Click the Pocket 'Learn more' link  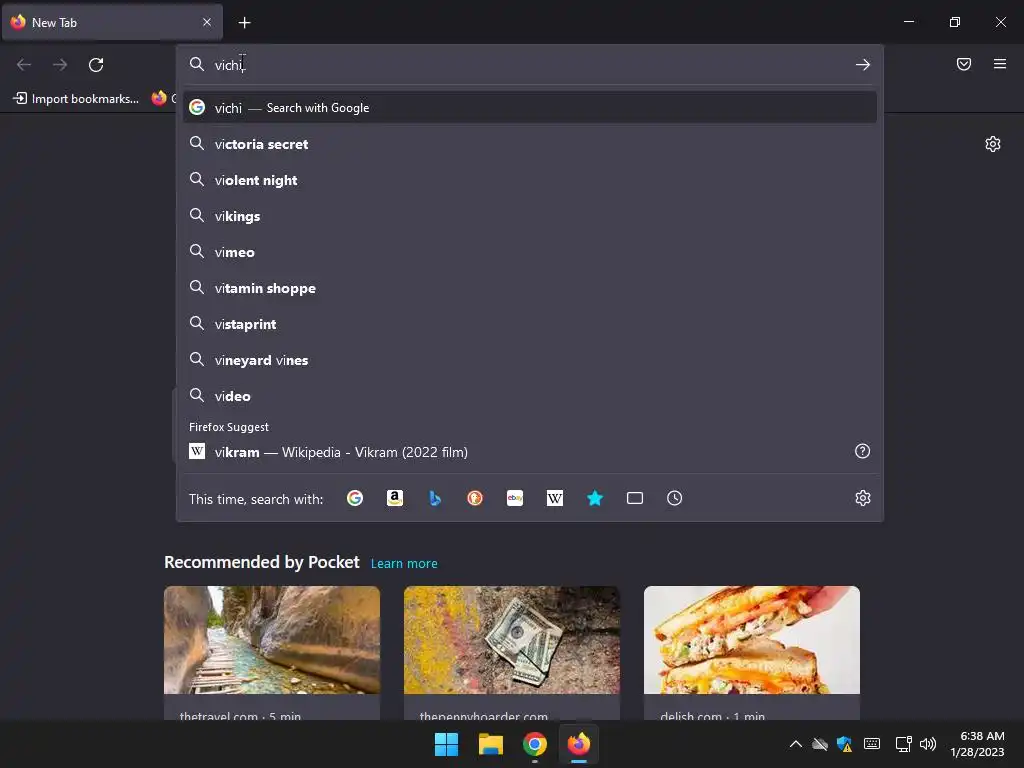tap(404, 564)
